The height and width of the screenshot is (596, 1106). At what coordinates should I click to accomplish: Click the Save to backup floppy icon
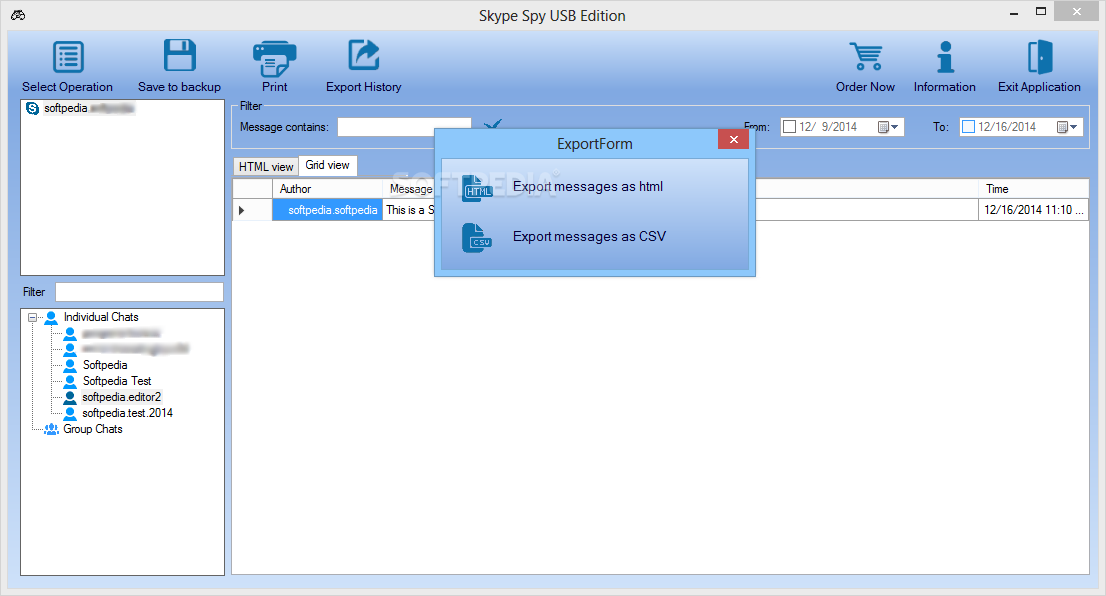[x=179, y=56]
